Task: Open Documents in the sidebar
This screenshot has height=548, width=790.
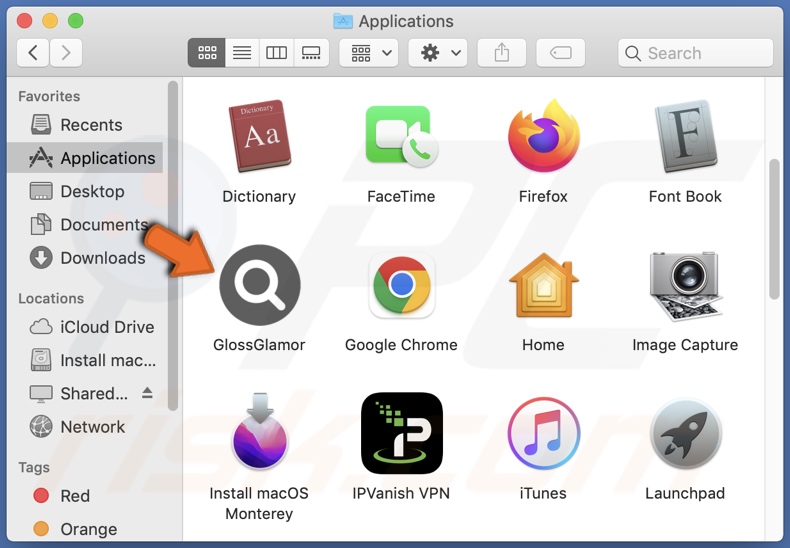Action: [85, 225]
